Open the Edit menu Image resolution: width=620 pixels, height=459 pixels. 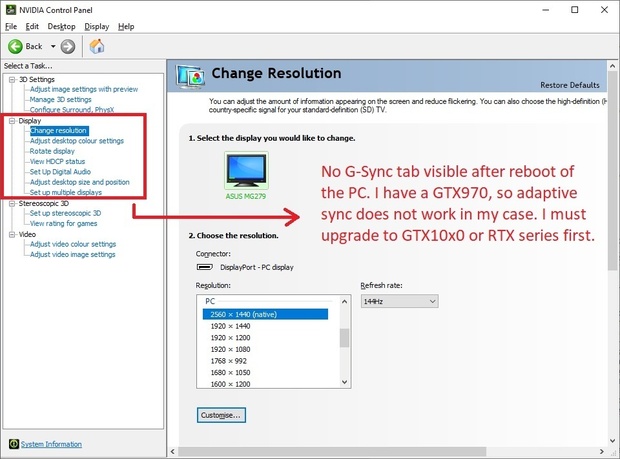point(32,26)
